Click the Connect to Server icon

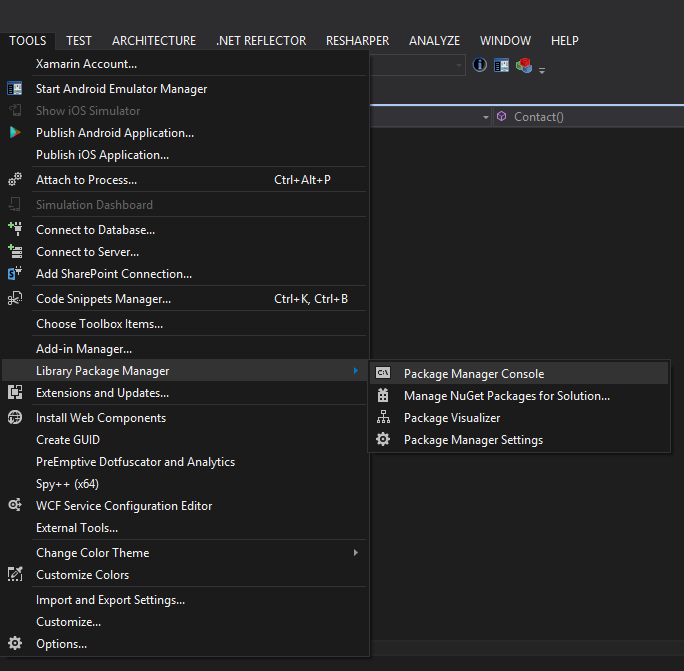point(15,251)
